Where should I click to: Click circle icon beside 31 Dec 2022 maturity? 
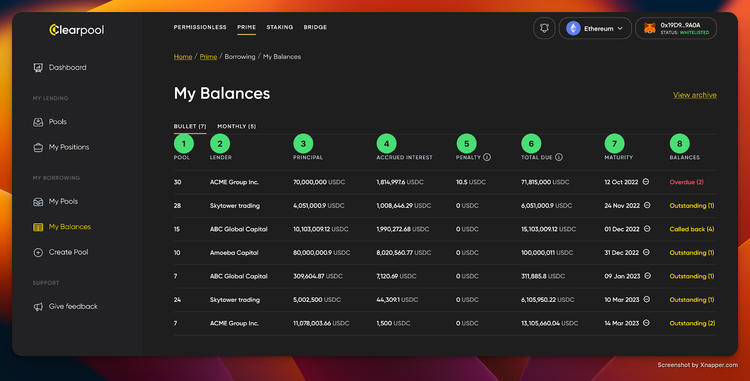click(646, 252)
